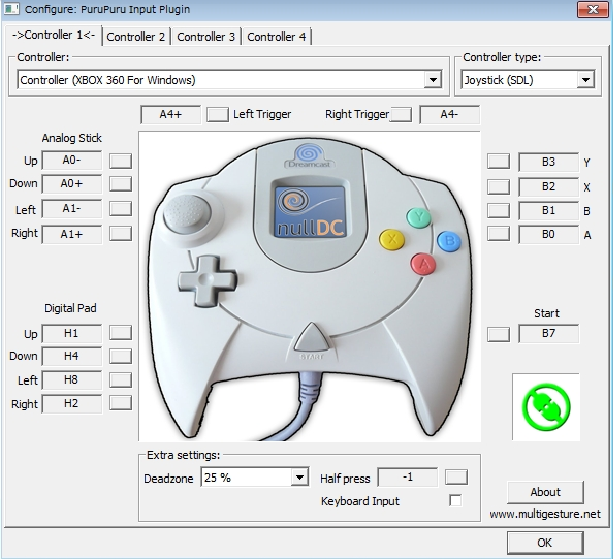Click the Right Trigger A4- field
The image size is (613, 559).
(450, 114)
